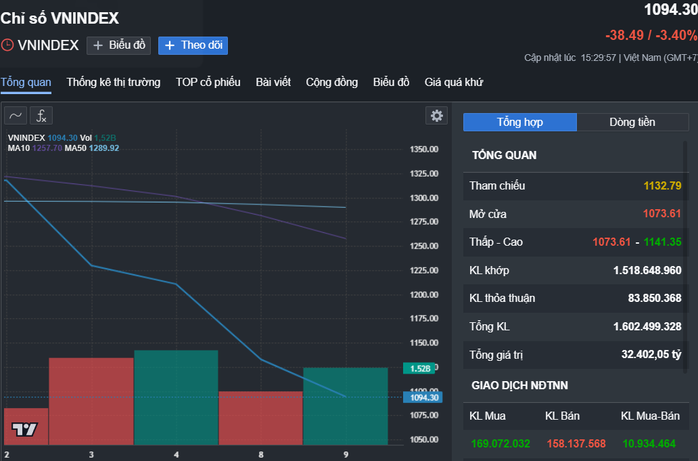Screen dimensions: 698x461
Task: Open the Cộng đồng tab
Action: pyautogui.click(x=332, y=82)
